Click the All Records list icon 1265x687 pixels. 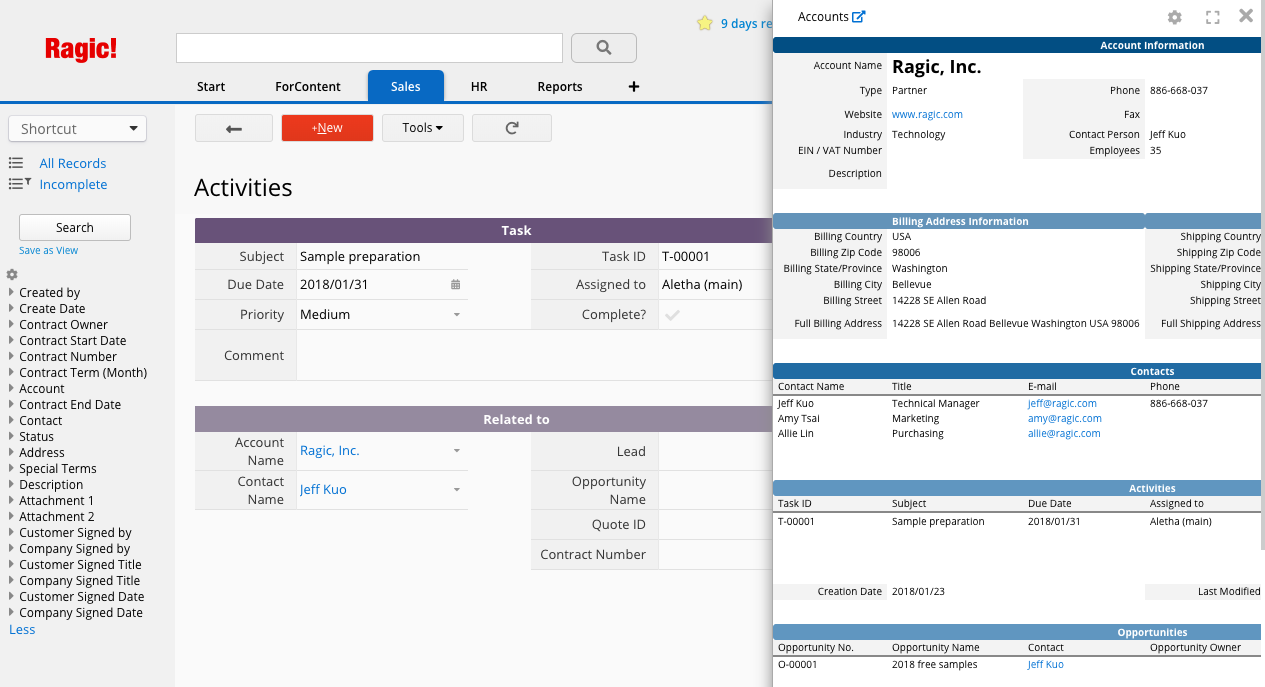(x=16, y=163)
